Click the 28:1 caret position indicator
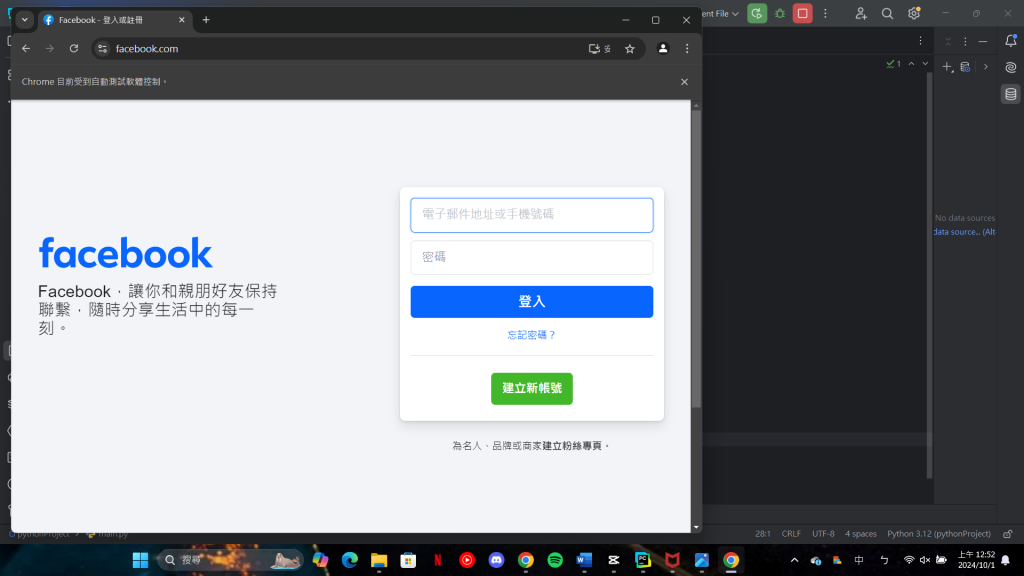The width and height of the screenshot is (1024, 576). point(763,534)
